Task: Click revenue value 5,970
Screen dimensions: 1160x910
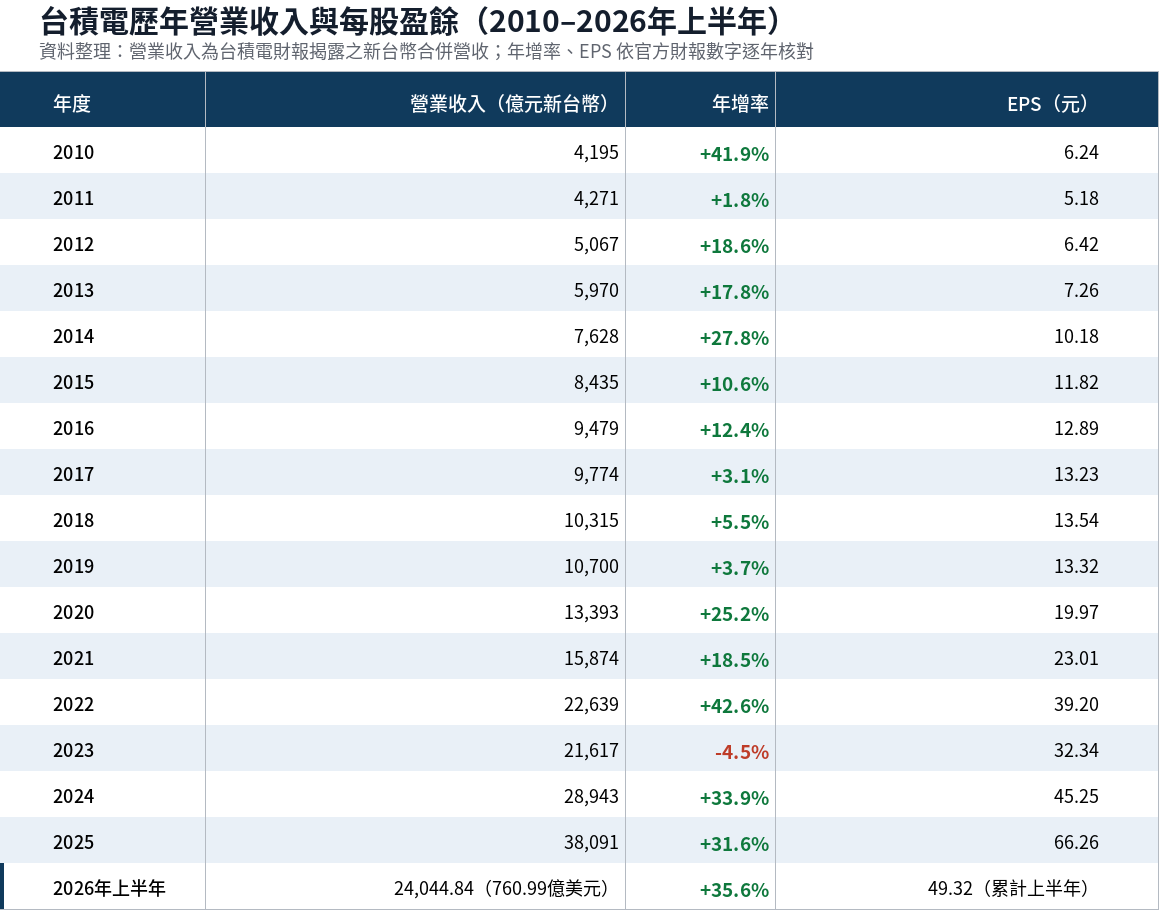Action: pos(596,290)
